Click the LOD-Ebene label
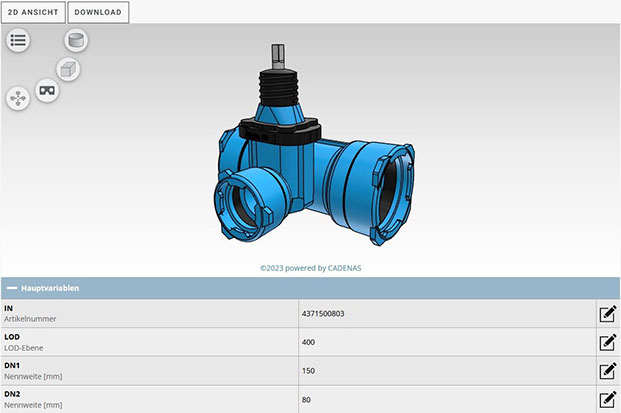Image resolution: width=621 pixels, height=413 pixels. pos(24,342)
